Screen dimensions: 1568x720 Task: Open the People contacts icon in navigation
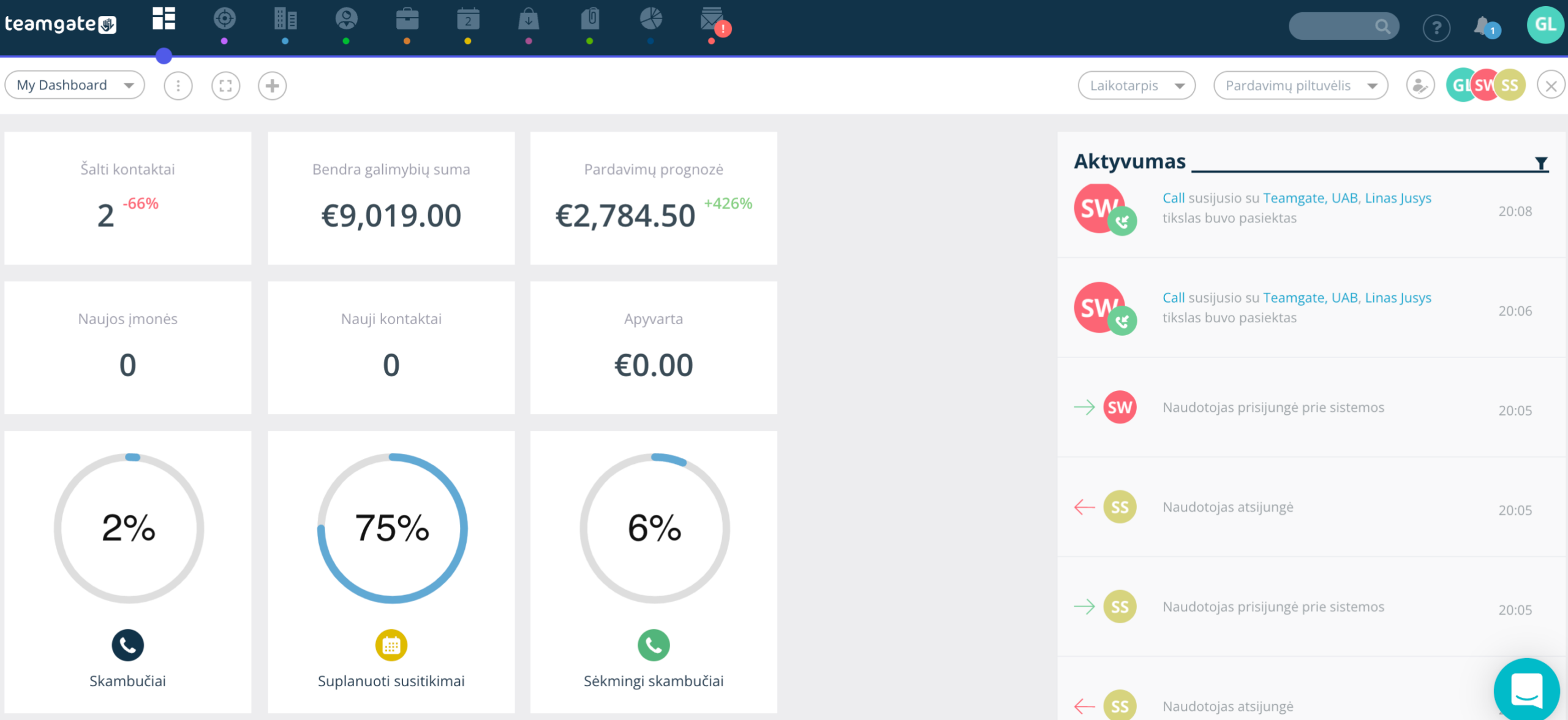tap(346, 19)
